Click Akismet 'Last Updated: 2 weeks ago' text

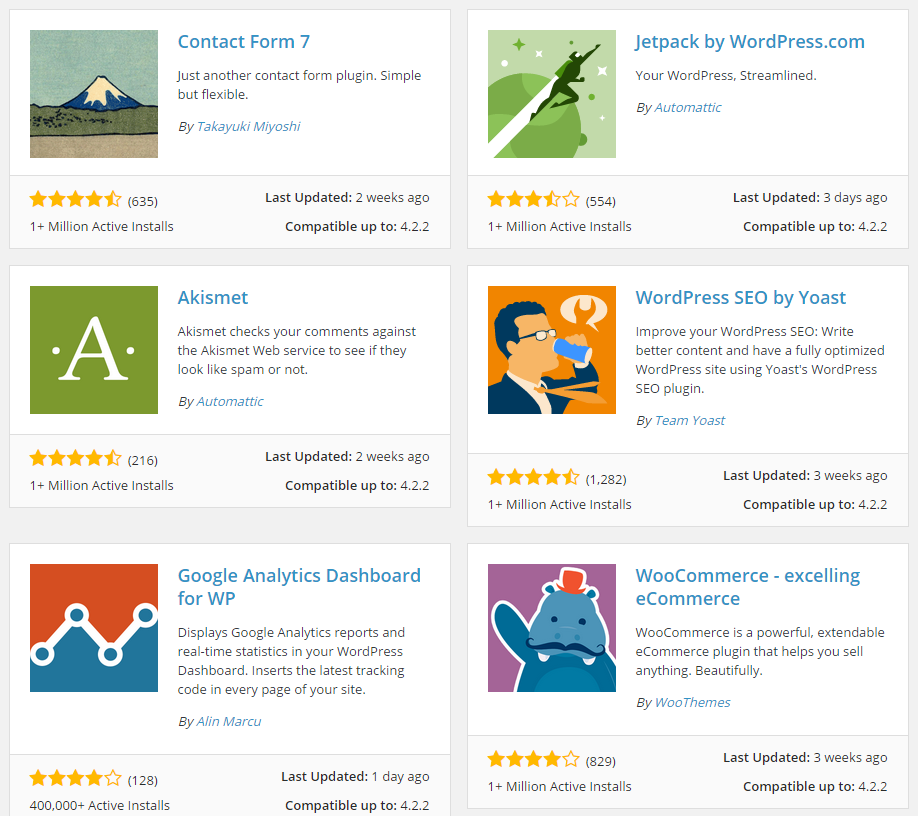(x=347, y=457)
